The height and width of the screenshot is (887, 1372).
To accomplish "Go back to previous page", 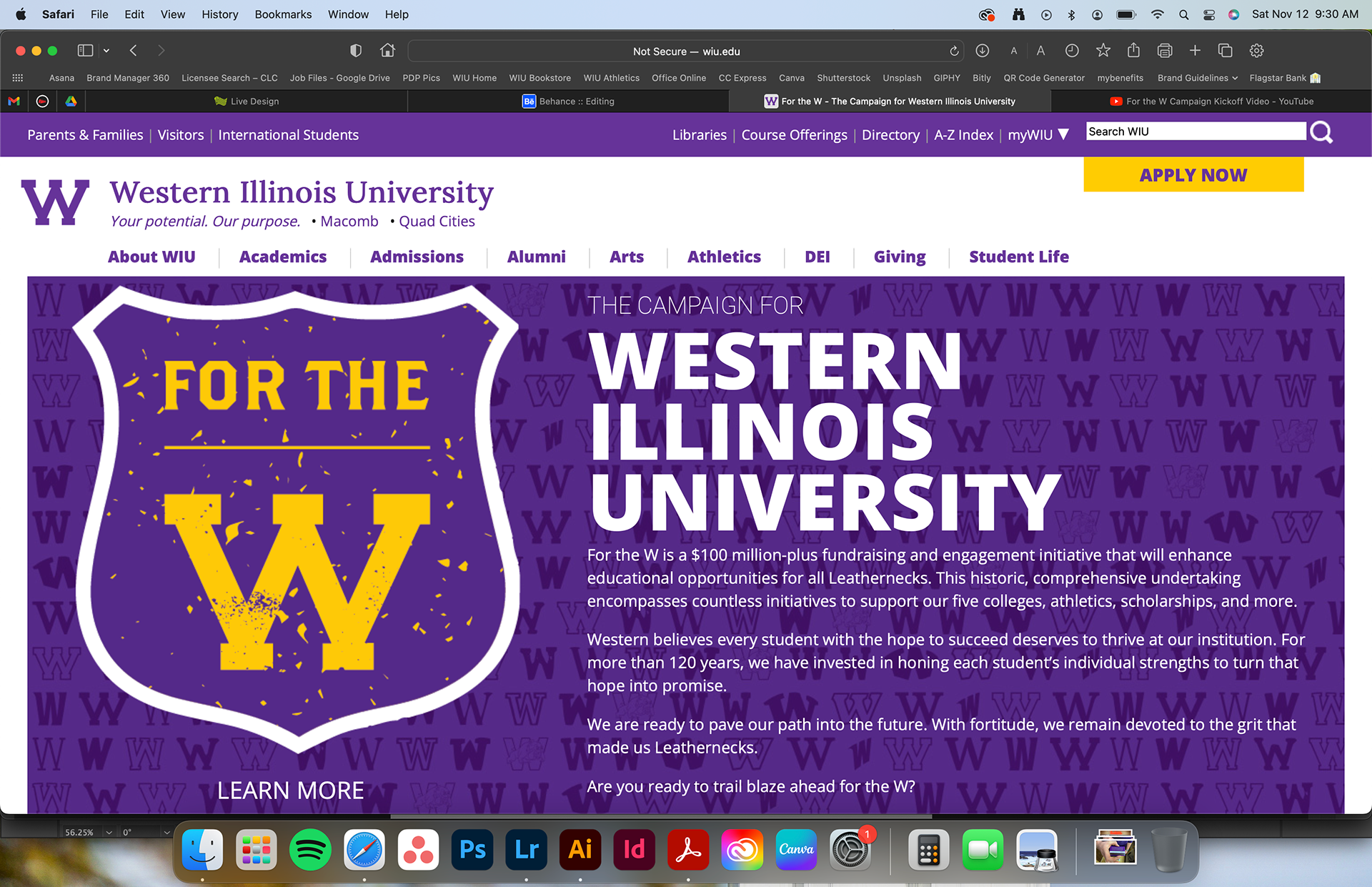I will click(x=133, y=51).
